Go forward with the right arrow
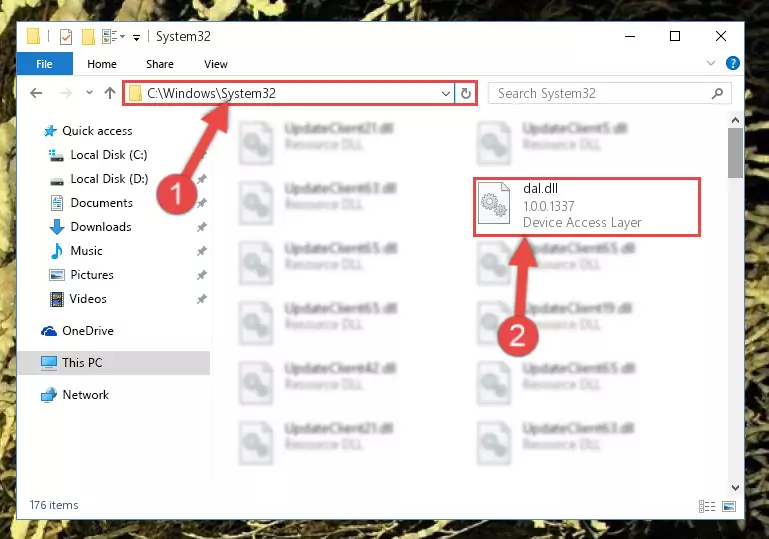This screenshot has height=539, width=769. (x=65, y=93)
